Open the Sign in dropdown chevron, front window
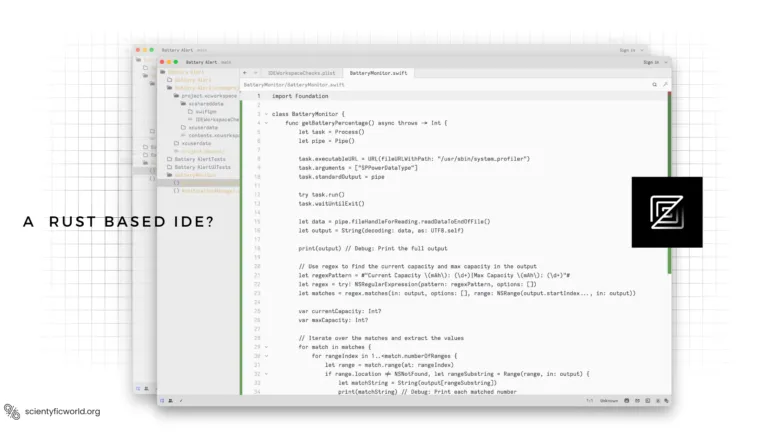Viewport: 768px width, 432px height. point(666,62)
